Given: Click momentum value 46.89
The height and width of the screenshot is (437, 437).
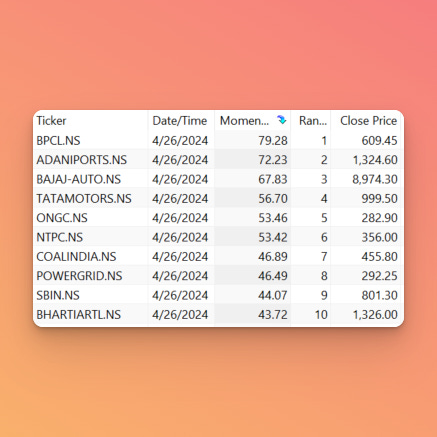Looking at the screenshot, I should [273, 257].
